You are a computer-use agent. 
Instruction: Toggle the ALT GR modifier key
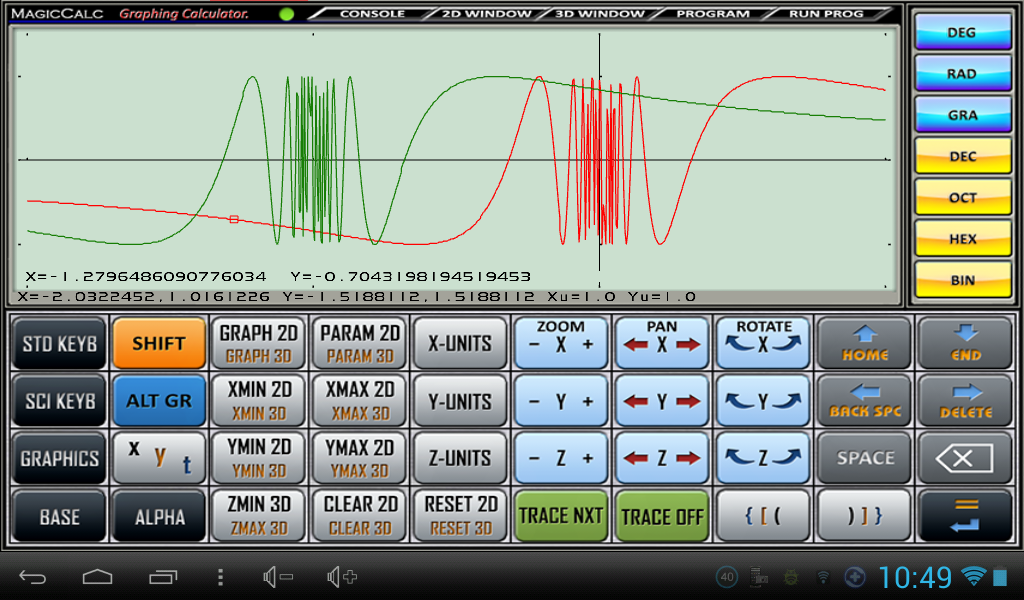(158, 400)
